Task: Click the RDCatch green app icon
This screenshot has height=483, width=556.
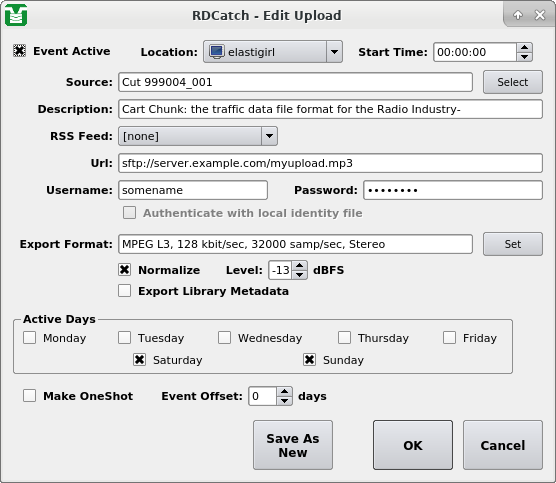Action: click(x=16, y=15)
